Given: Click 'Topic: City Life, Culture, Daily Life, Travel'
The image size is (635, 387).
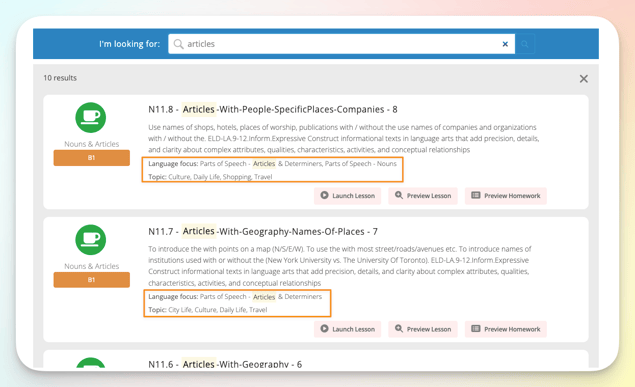Looking at the screenshot, I should (x=208, y=310).
